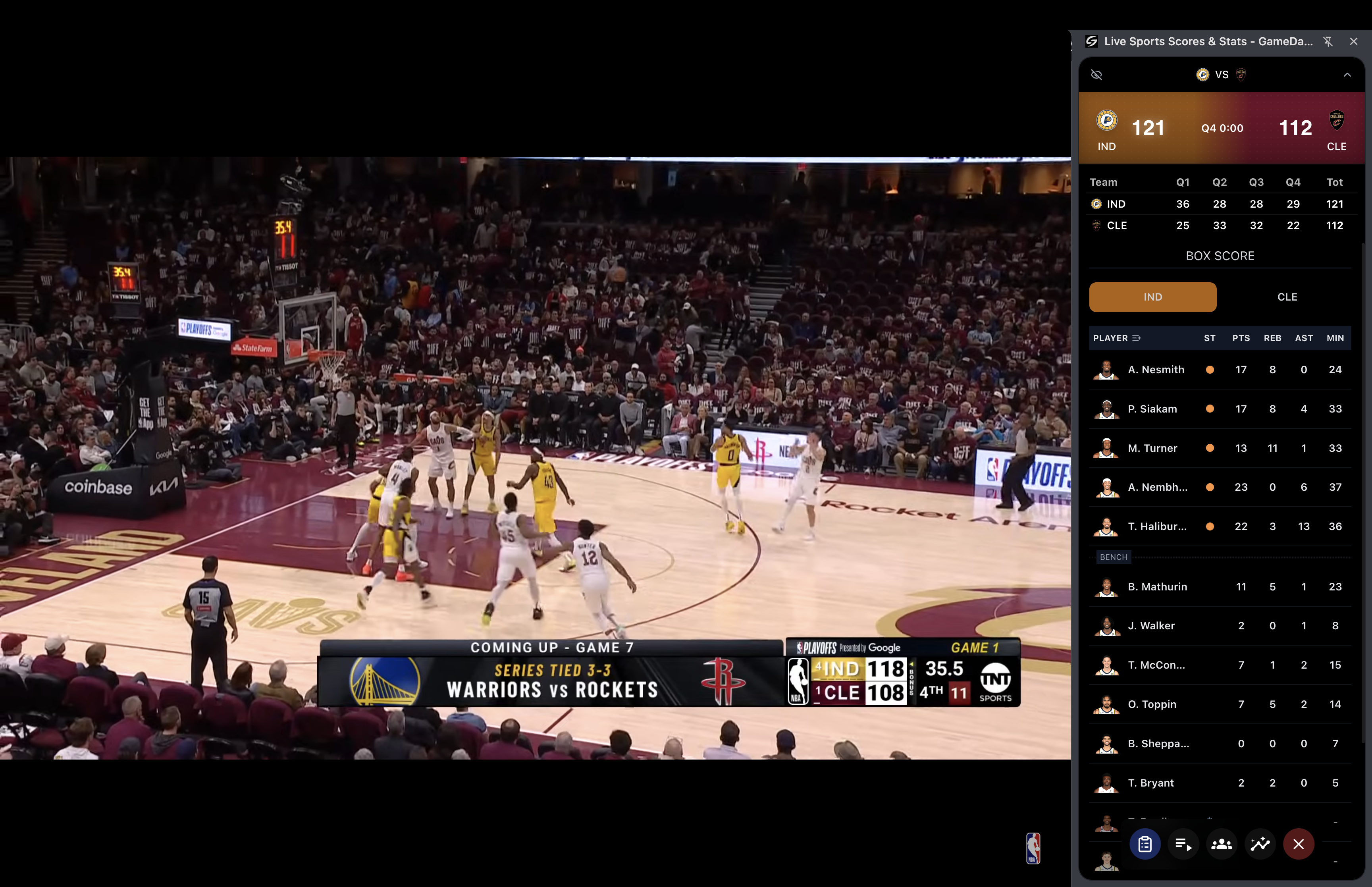Viewport: 1372px width, 887px height.
Task: Click the CLE final score 112 in banner
Action: (x=1295, y=128)
